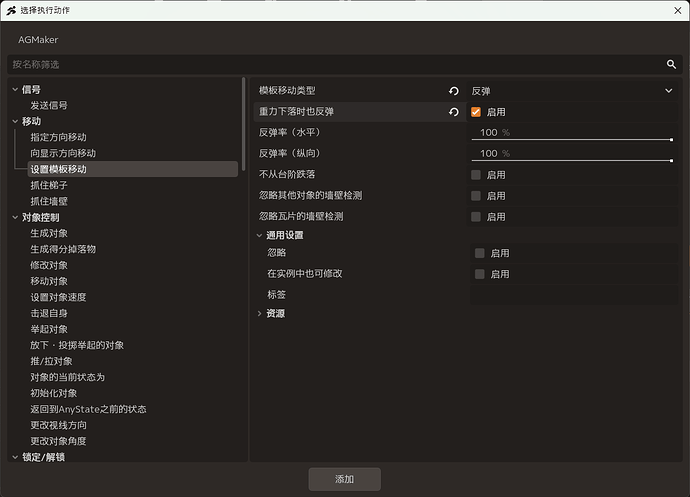The image size is (690, 497).
Task: Select 推/拉对象 action
Action: [x=51, y=361]
